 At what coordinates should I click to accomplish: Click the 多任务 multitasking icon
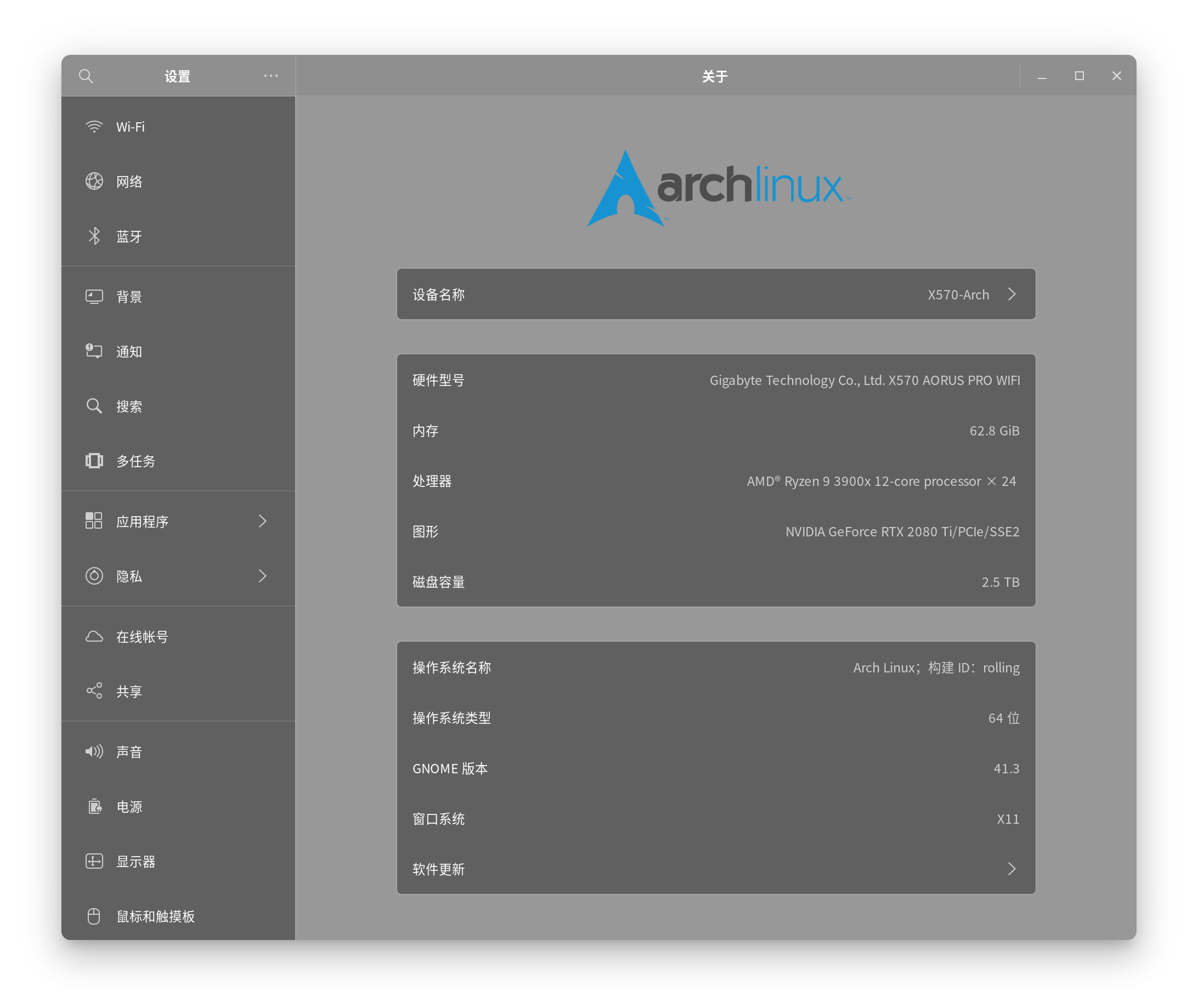(x=94, y=461)
